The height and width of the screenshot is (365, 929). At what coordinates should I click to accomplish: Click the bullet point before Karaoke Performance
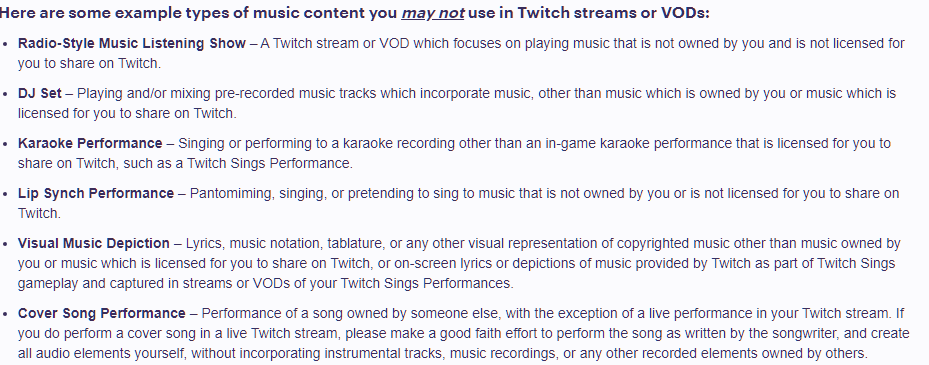[x=6, y=145]
